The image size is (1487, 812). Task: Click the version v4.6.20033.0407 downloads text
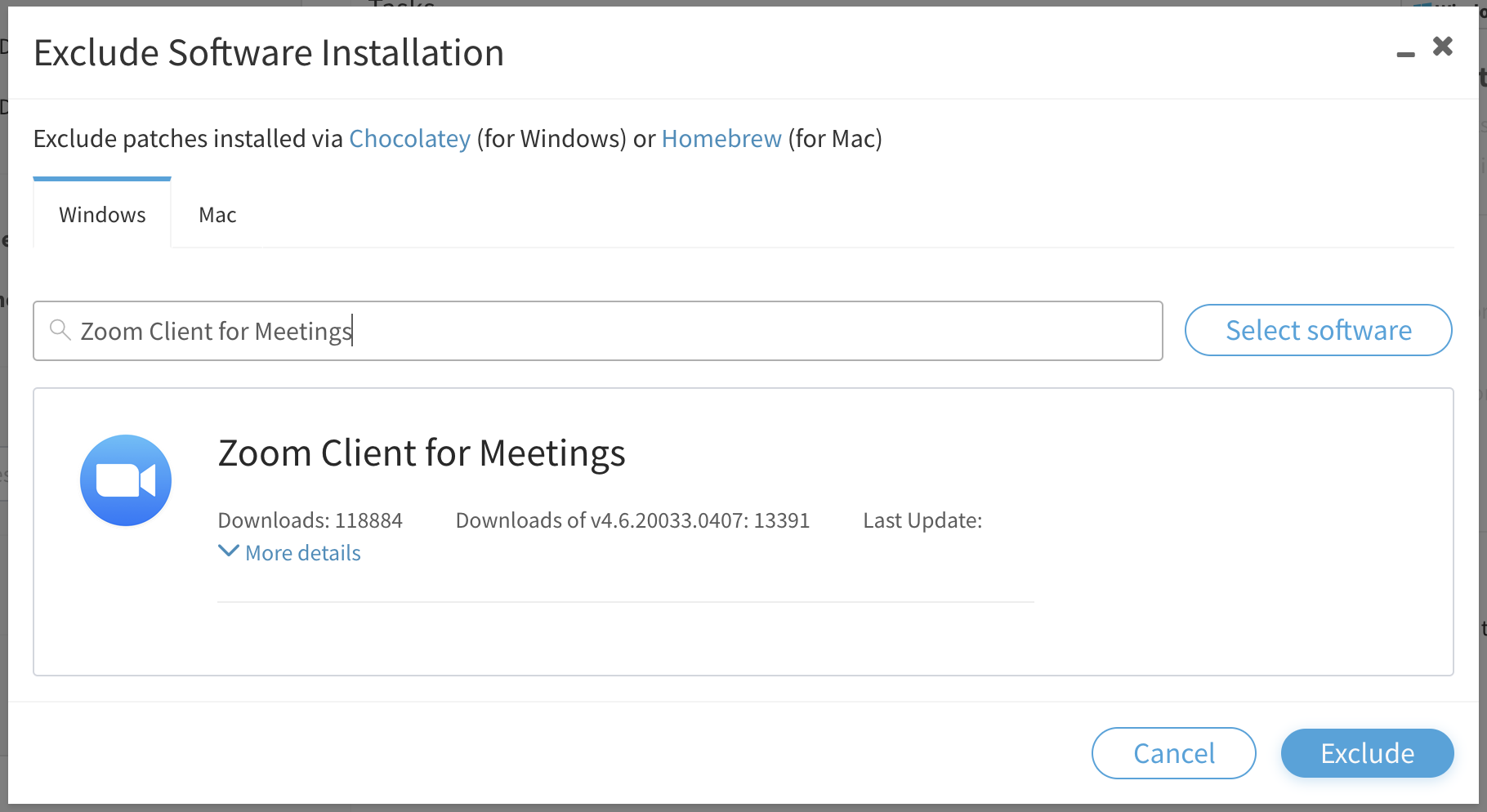coord(632,520)
